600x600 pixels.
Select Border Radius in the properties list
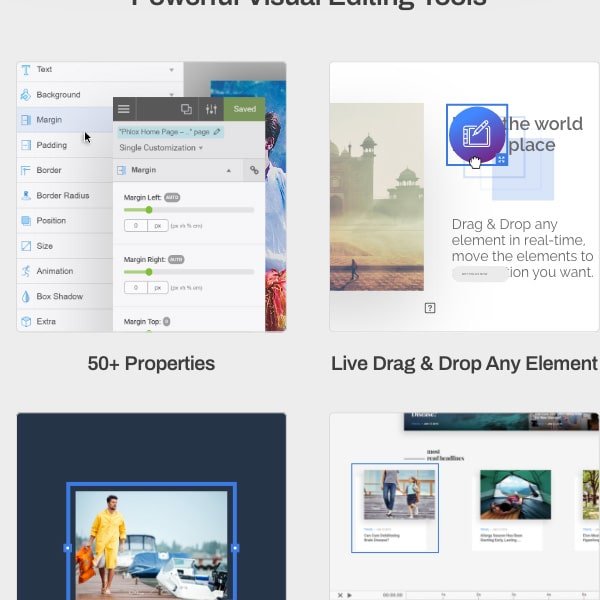[x=62, y=195]
